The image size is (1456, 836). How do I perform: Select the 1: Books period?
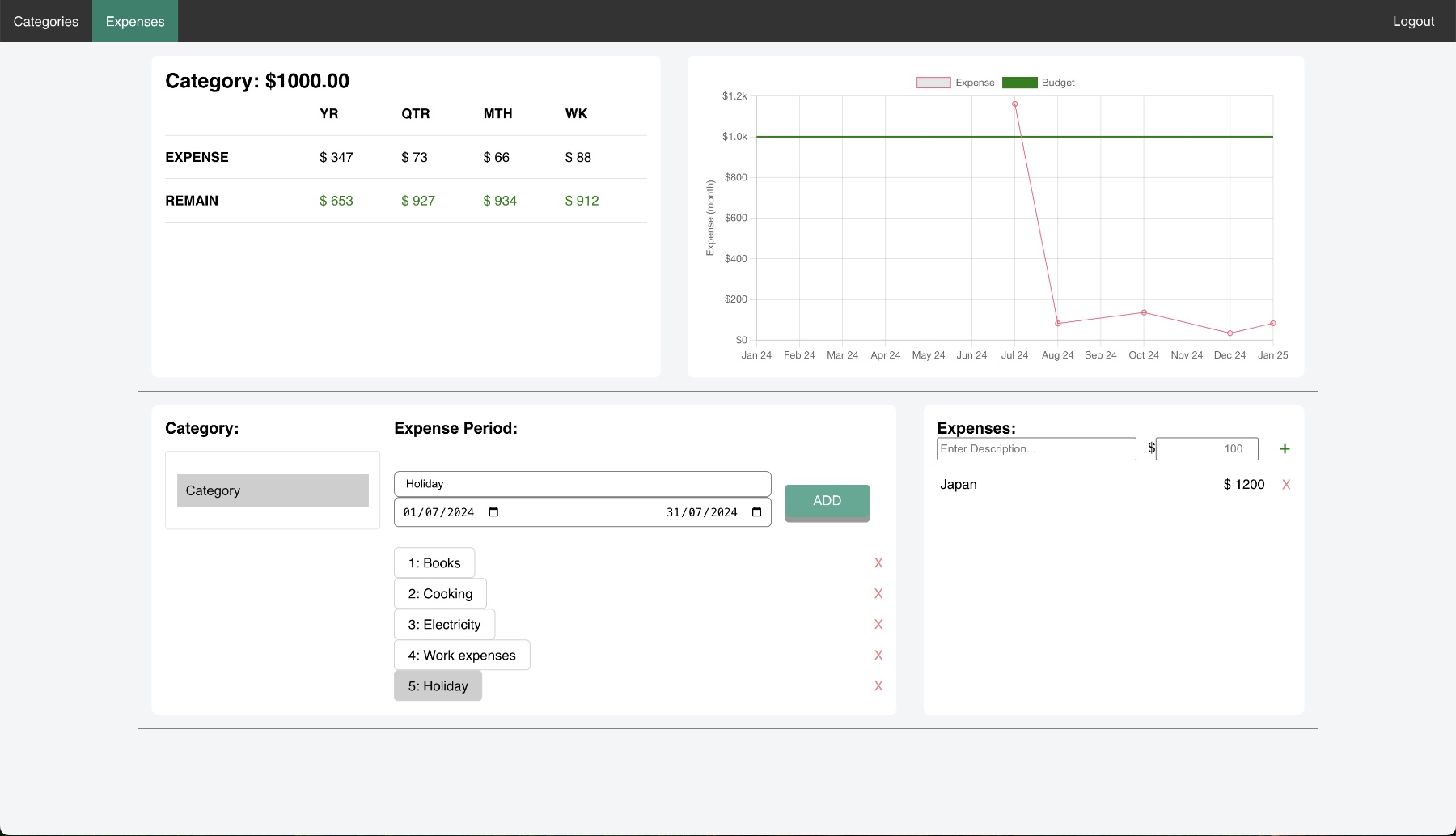click(434, 563)
